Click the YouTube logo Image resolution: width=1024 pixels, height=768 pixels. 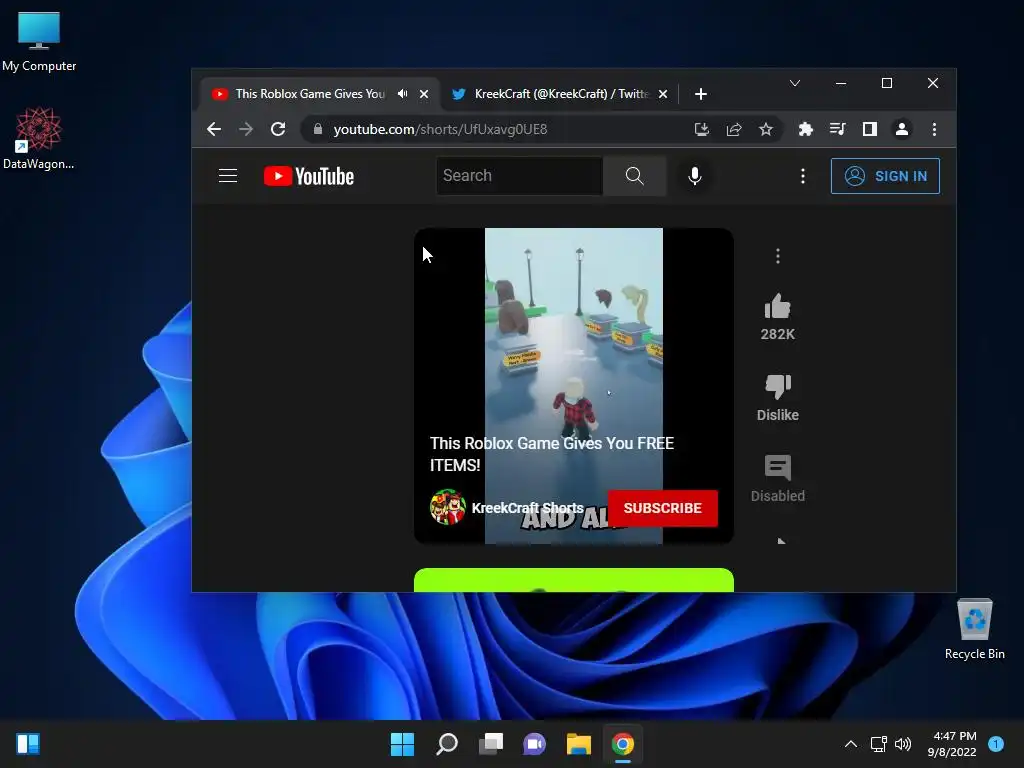pos(309,176)
